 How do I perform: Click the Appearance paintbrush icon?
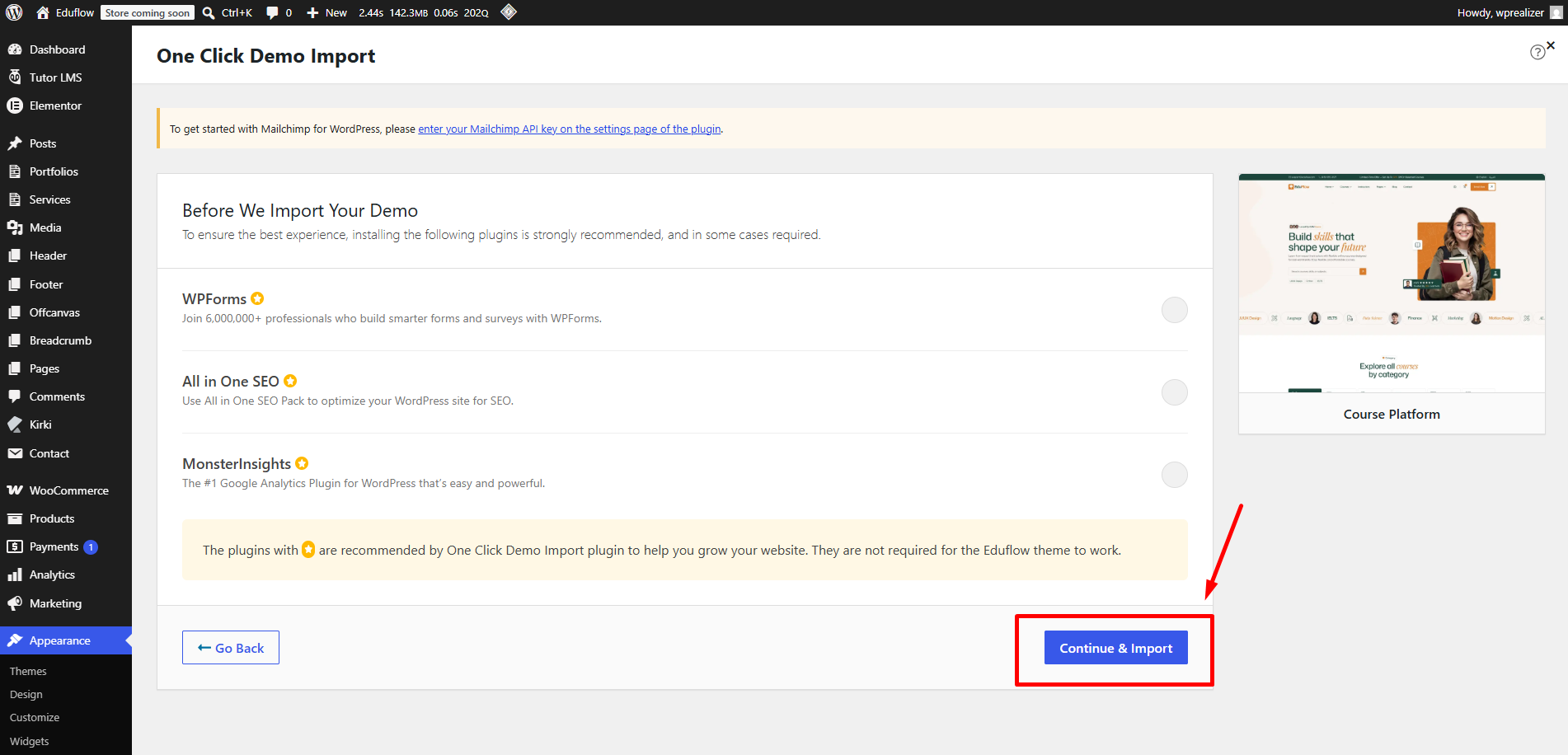pyautogui.click(x=15, y=640)
